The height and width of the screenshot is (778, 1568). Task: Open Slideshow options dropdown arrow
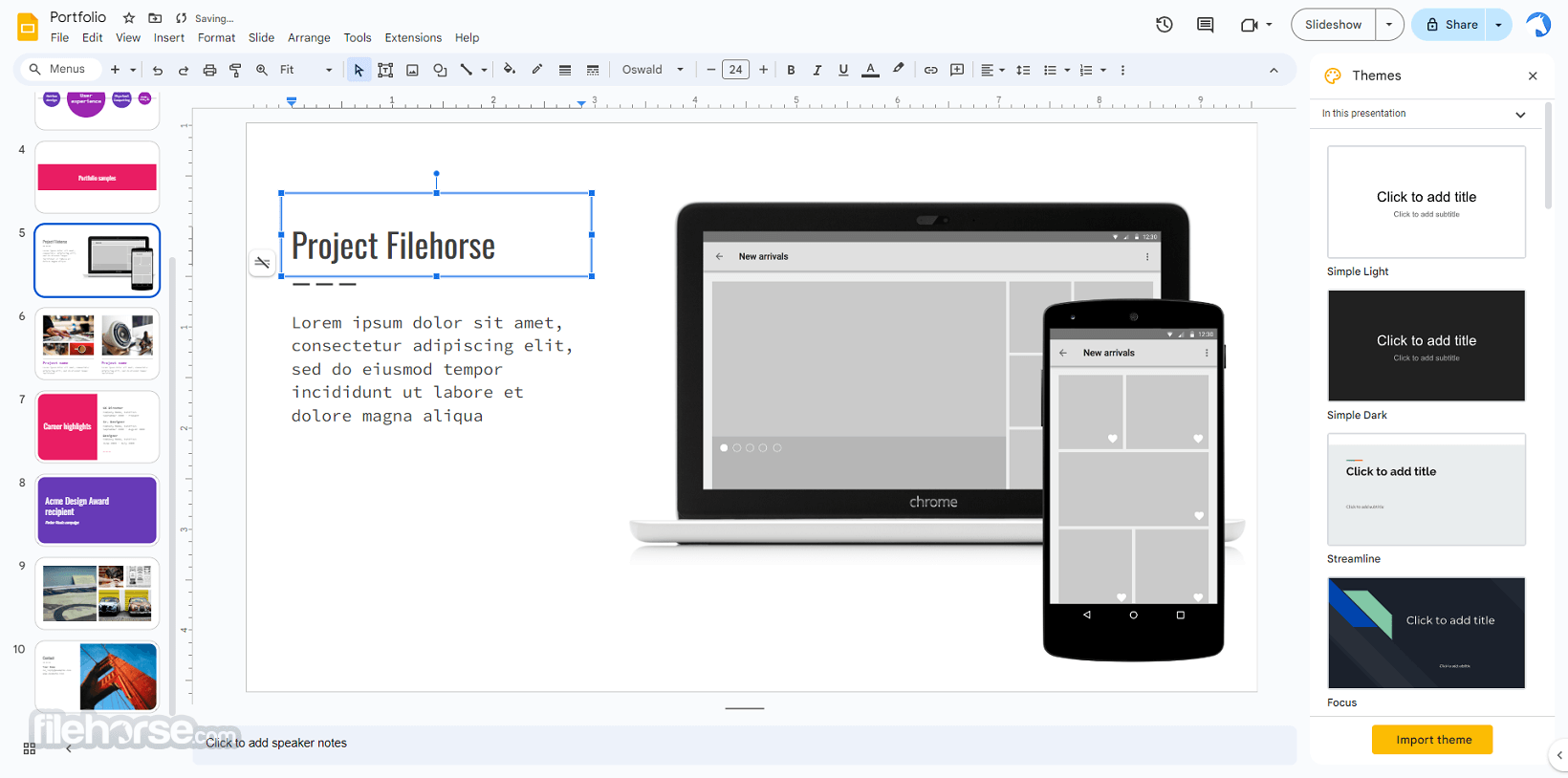point(1389,25)
